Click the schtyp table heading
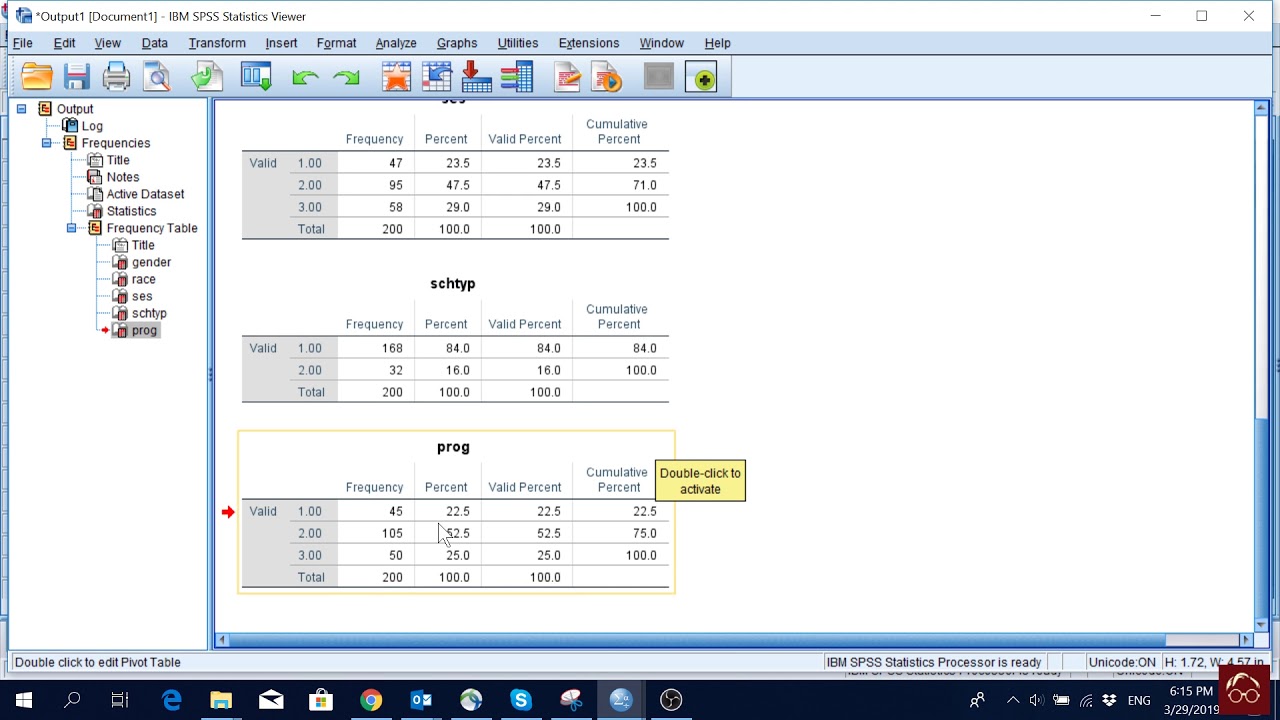 coord(453,284)
